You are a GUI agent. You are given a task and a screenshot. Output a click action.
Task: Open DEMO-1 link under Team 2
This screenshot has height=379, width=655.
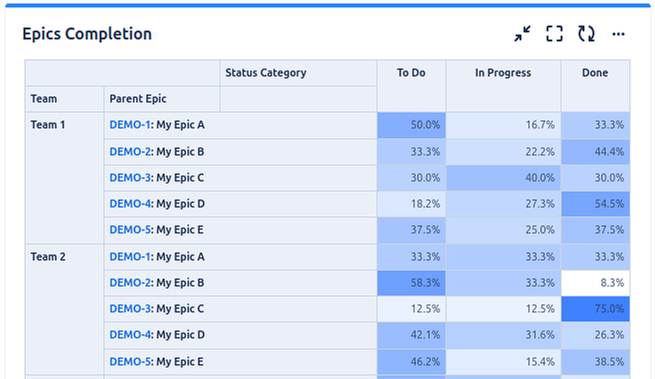[130, 257]
